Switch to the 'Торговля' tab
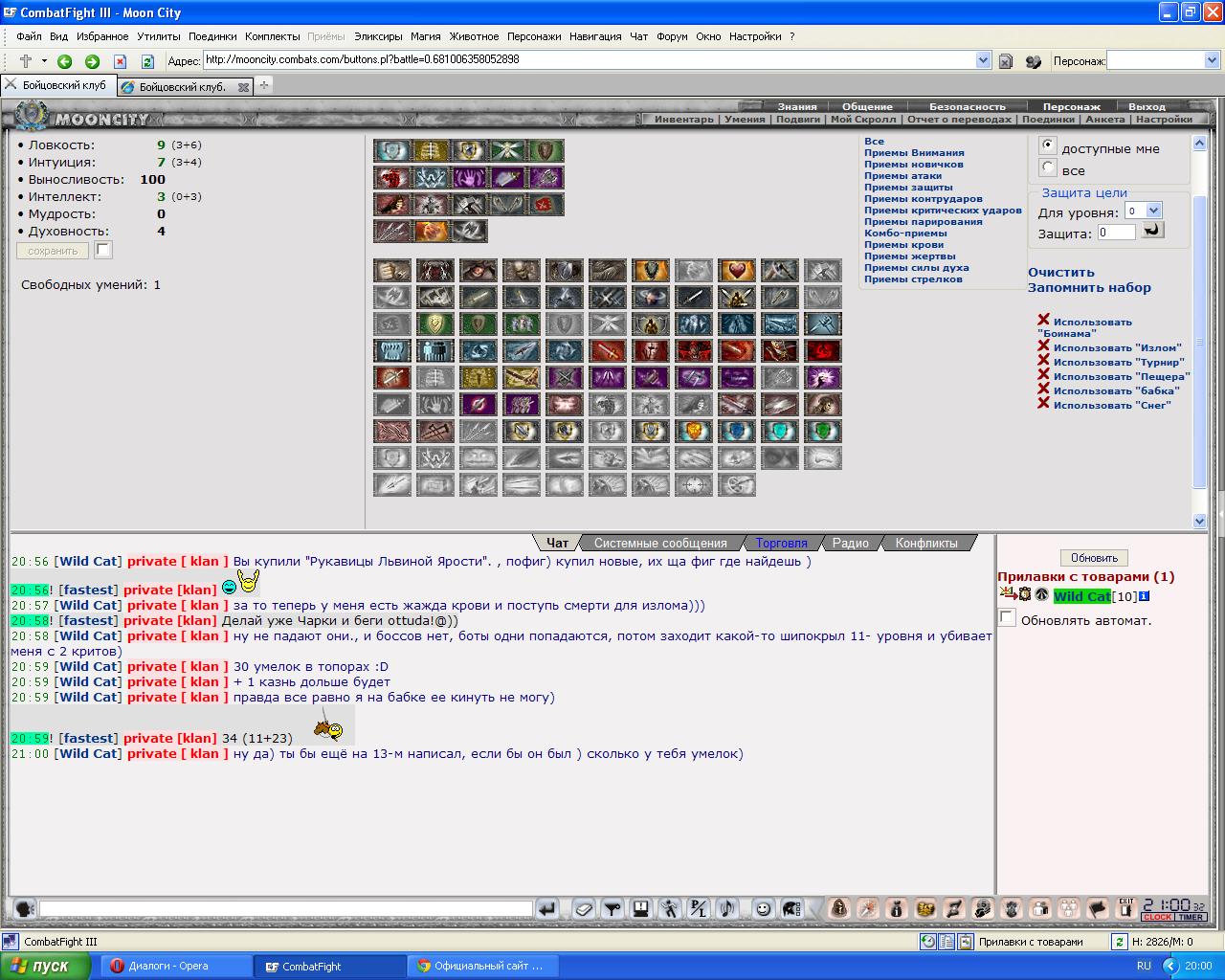This screenshot has height=980, width=1225. pos(781,543)
